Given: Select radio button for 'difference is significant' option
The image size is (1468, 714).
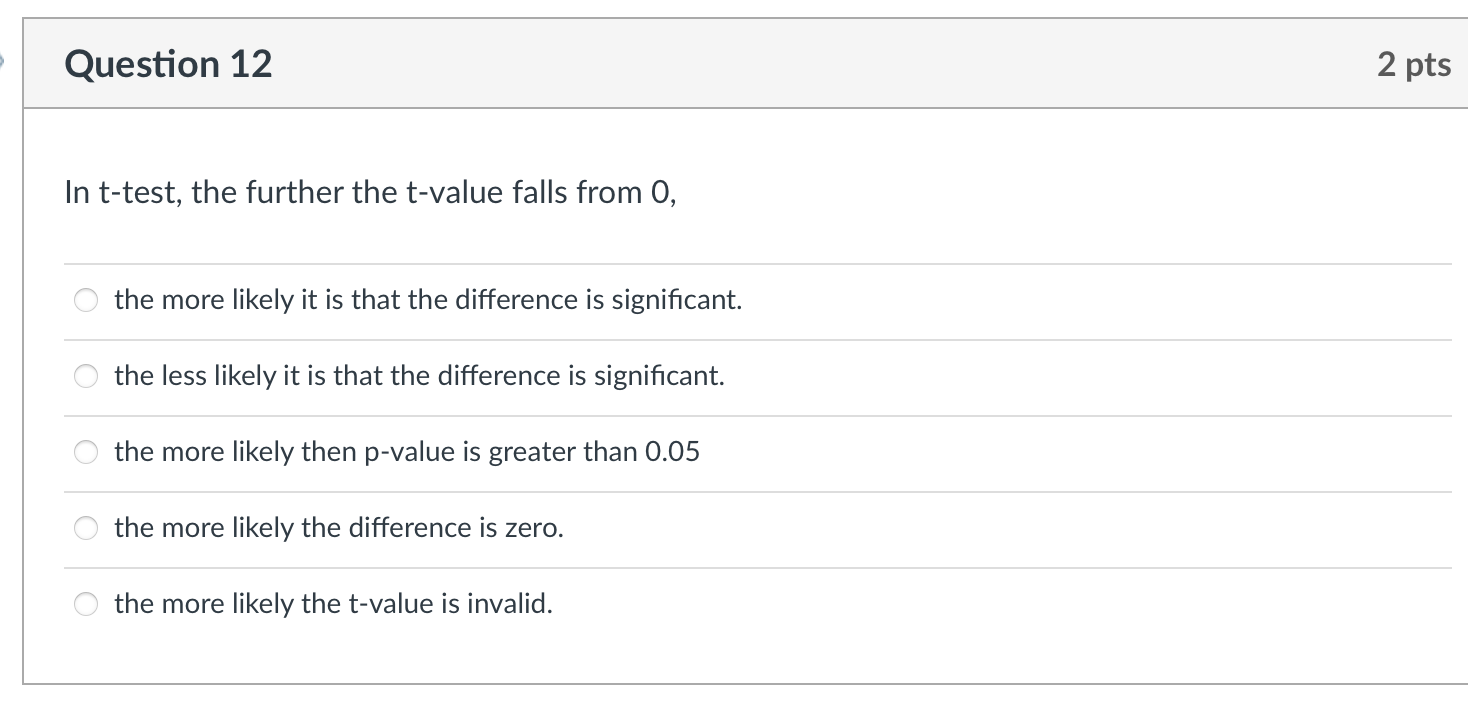Looking at the screenshot, I should 86,299.
